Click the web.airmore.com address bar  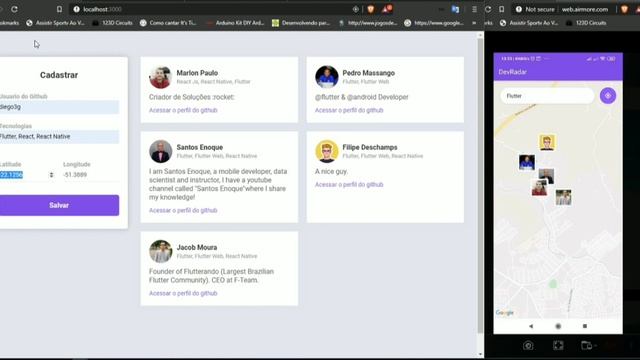coord(584,9)
